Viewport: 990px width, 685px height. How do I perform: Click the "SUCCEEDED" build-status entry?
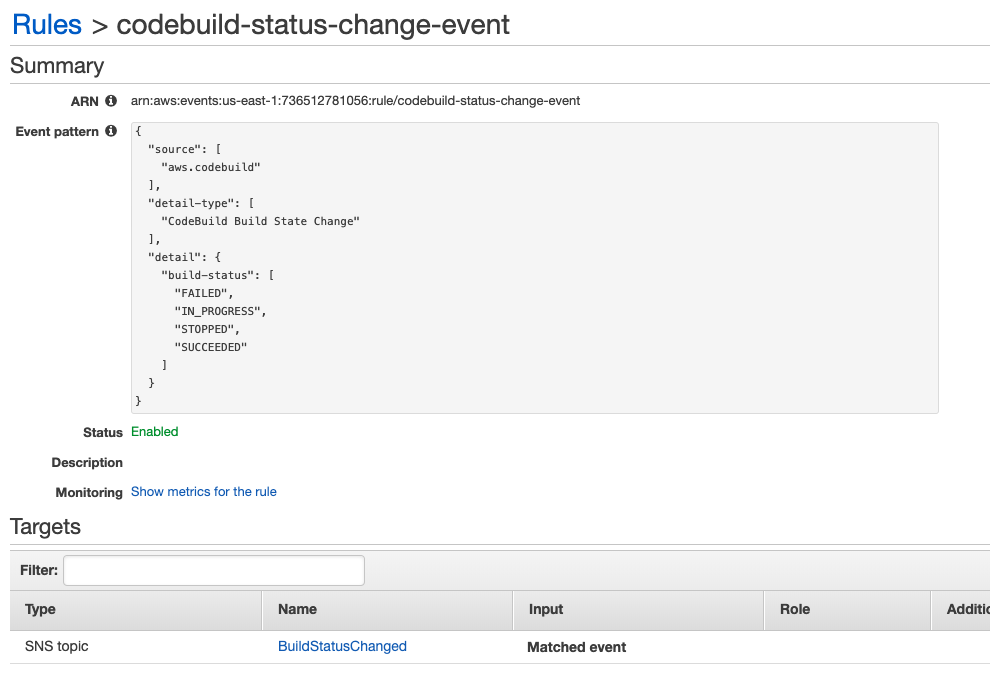(210, 347)
